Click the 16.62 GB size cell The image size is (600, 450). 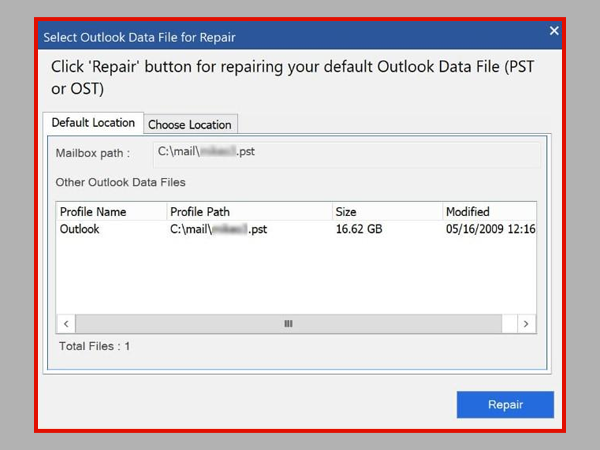(359, 229)
